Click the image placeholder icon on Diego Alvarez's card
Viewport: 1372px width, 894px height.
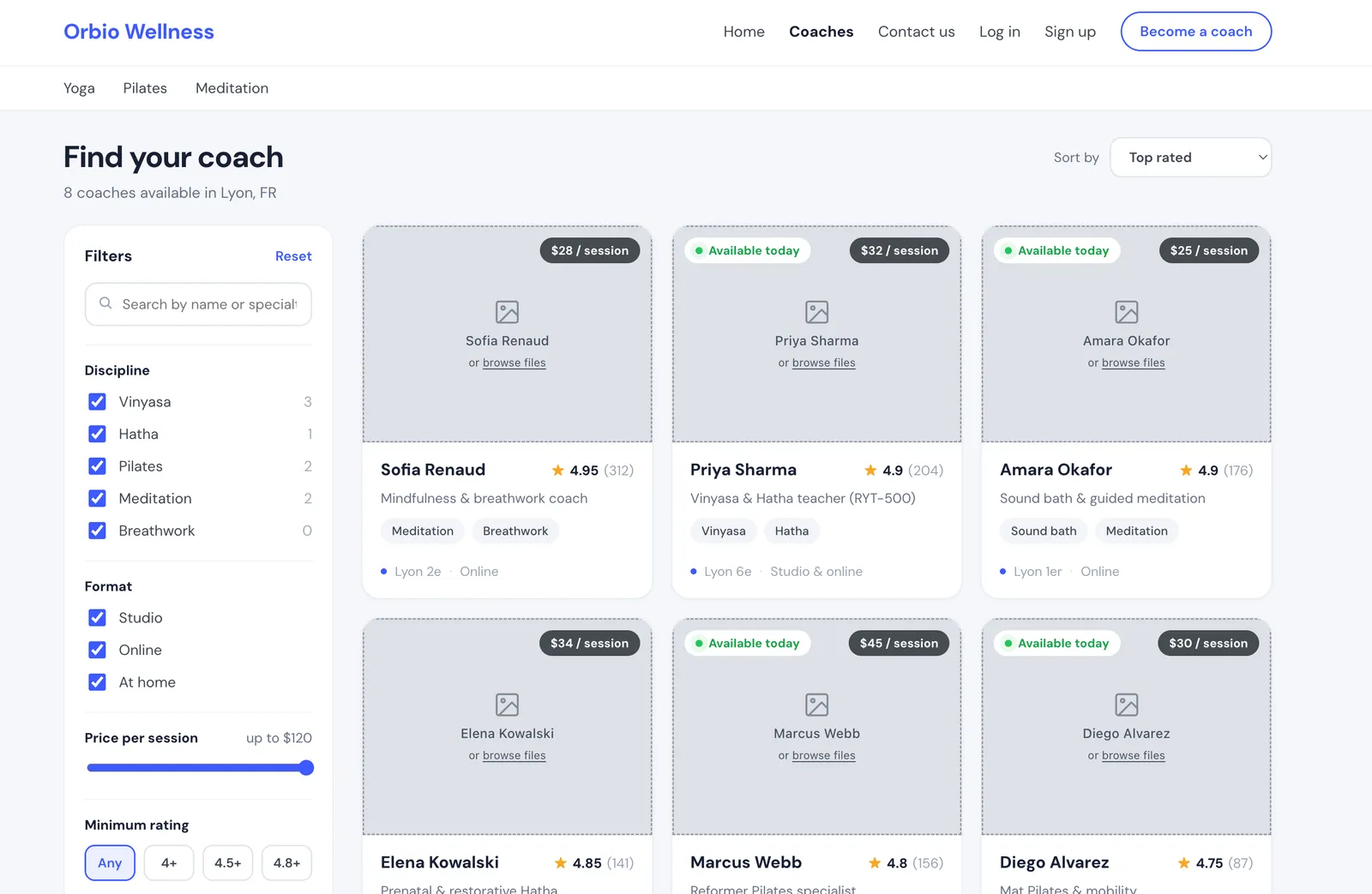pyautogui.click(x=1126, y=705)
